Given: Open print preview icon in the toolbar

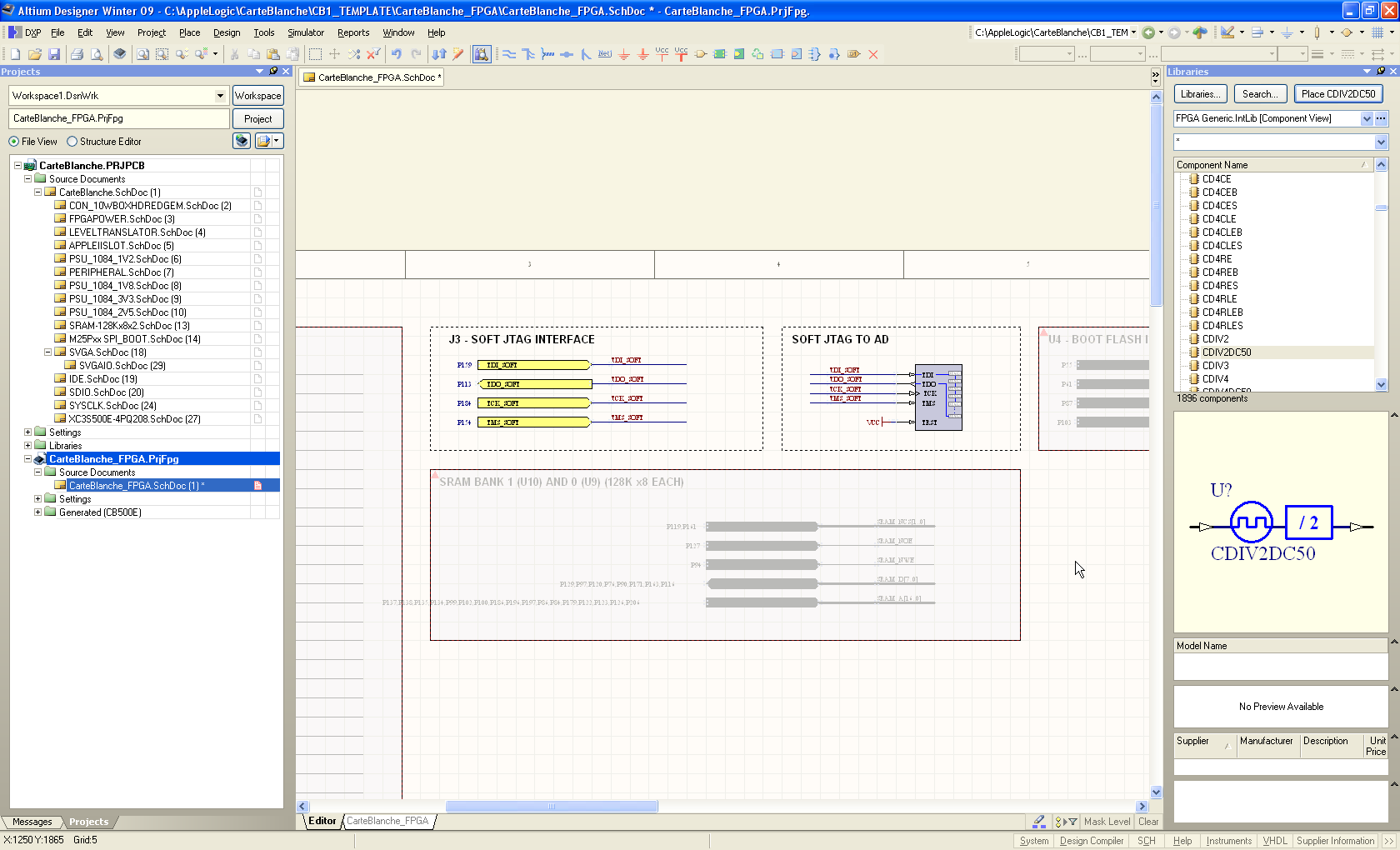Looking at the screenshot, I should (x=97, y=54).
